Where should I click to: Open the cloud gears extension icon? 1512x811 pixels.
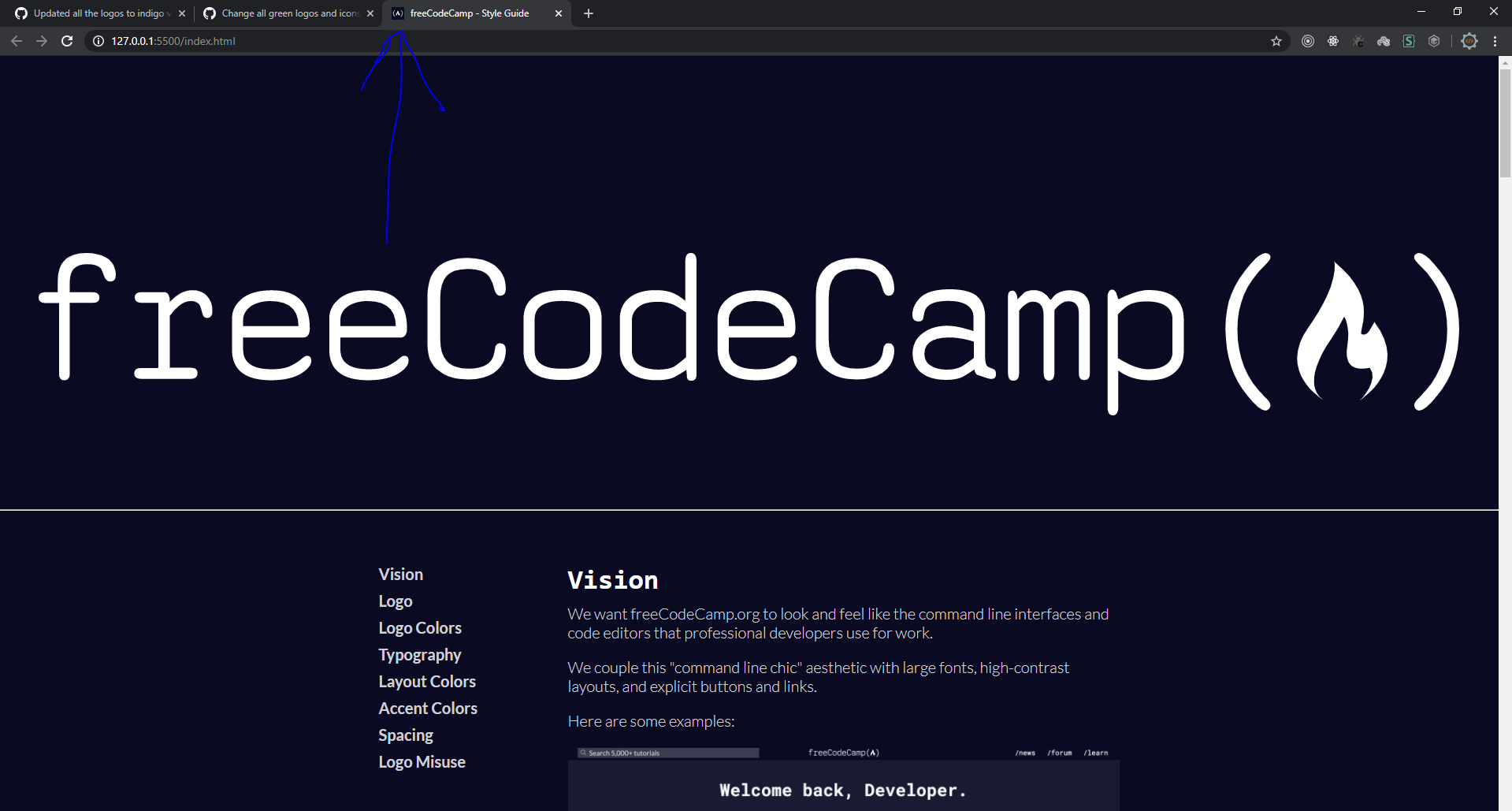[x=1384, y=41]
